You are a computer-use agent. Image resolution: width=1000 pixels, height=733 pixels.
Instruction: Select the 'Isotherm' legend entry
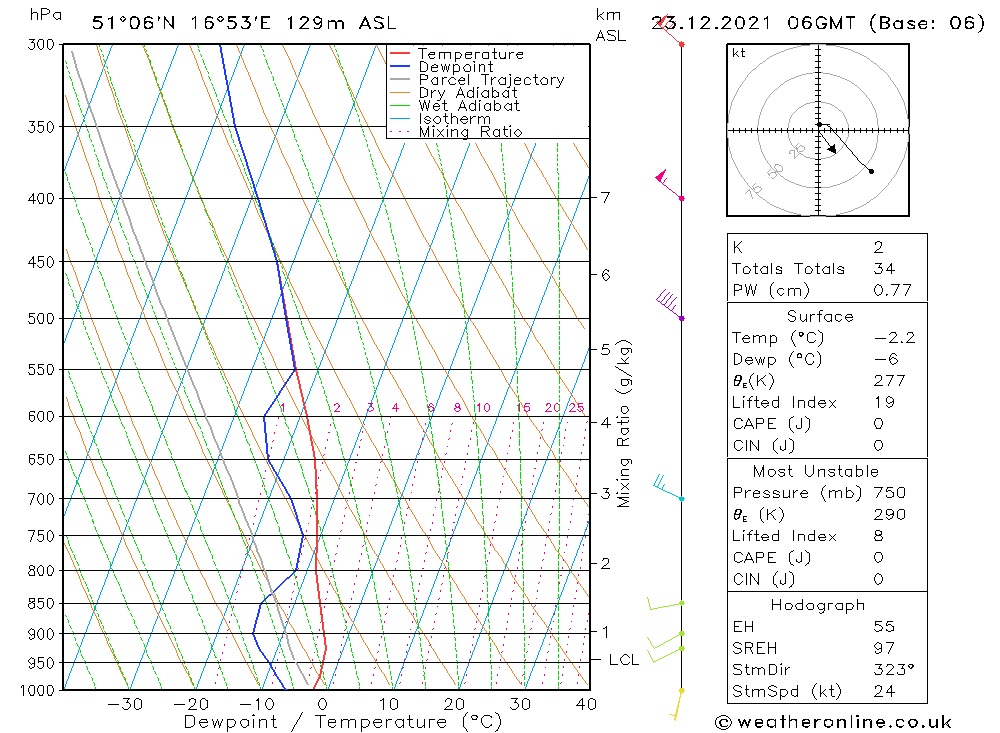point(455,119)
